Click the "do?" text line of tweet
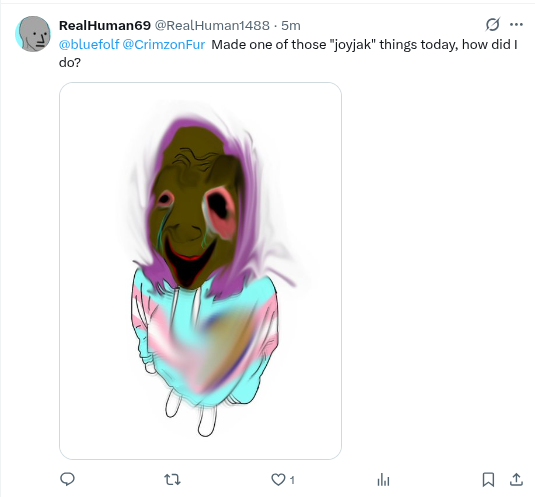The width and height of the screenshot is (535, 497). 70,62
